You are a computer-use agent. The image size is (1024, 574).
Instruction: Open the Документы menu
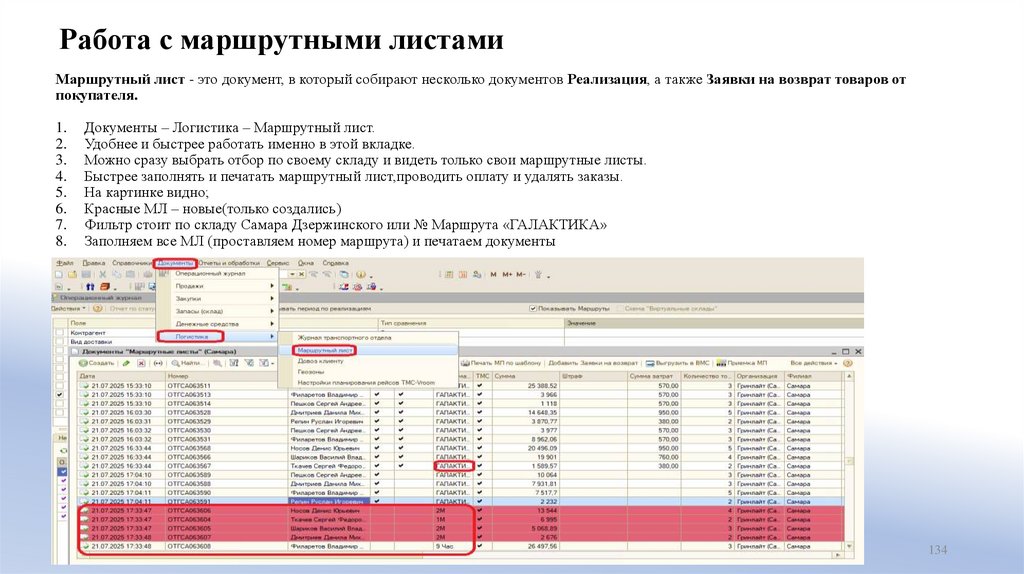click(175, 263)
